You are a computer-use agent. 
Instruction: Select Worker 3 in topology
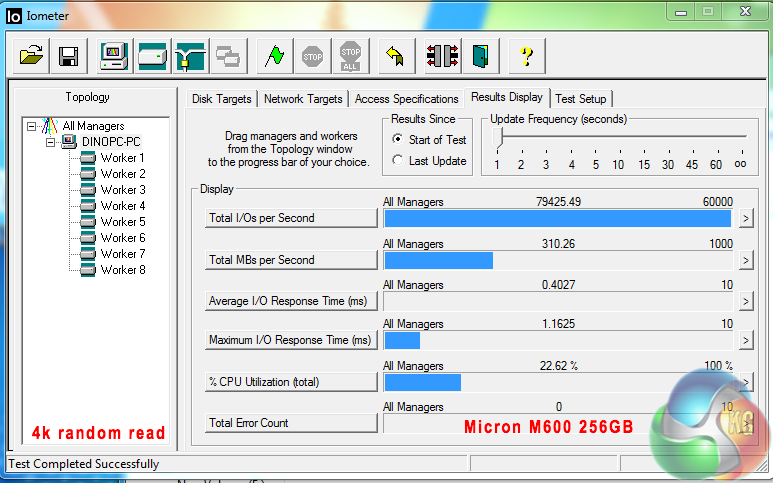pyautogui.click(x=123, y=190)
